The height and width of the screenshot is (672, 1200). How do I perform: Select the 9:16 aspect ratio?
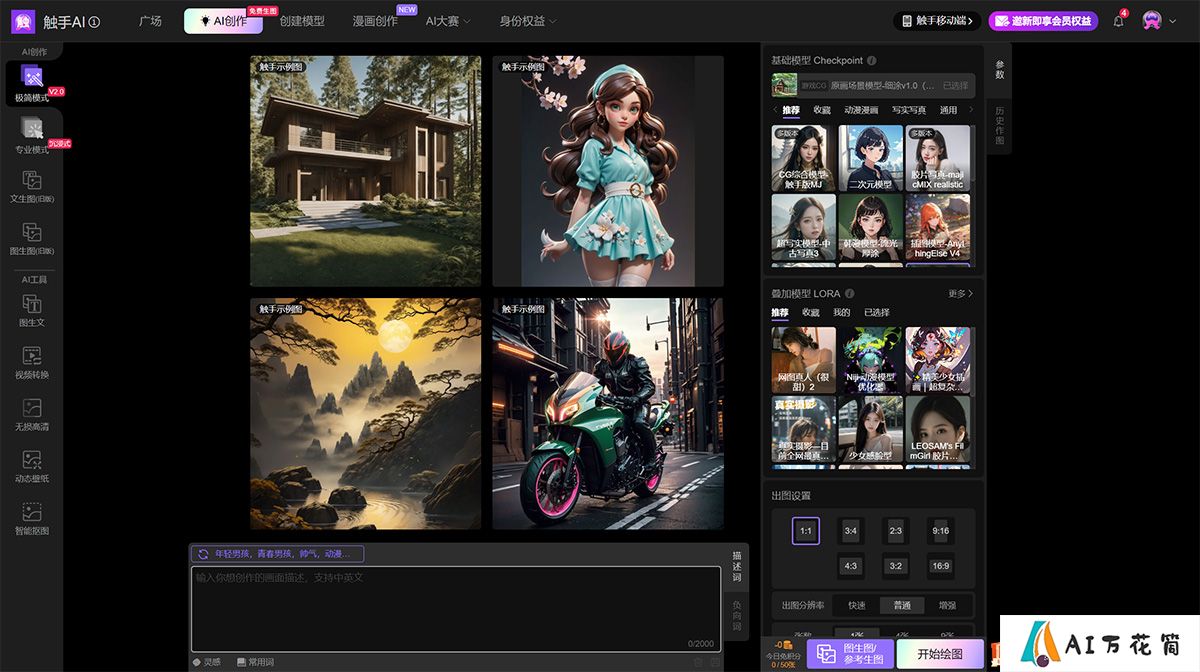940,531
